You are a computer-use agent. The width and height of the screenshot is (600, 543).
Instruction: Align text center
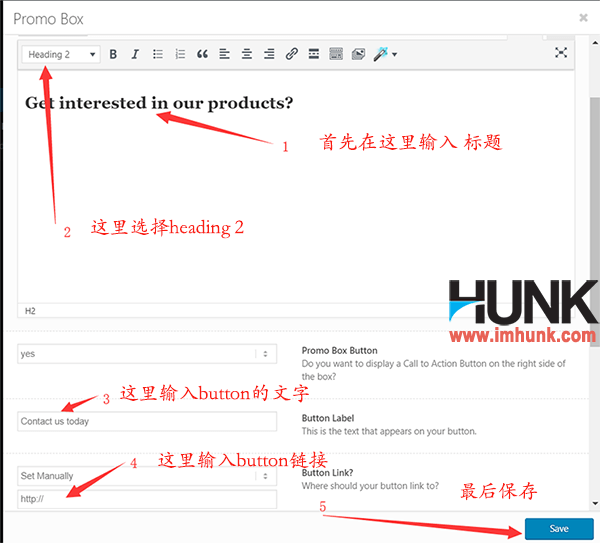(247, 54)
